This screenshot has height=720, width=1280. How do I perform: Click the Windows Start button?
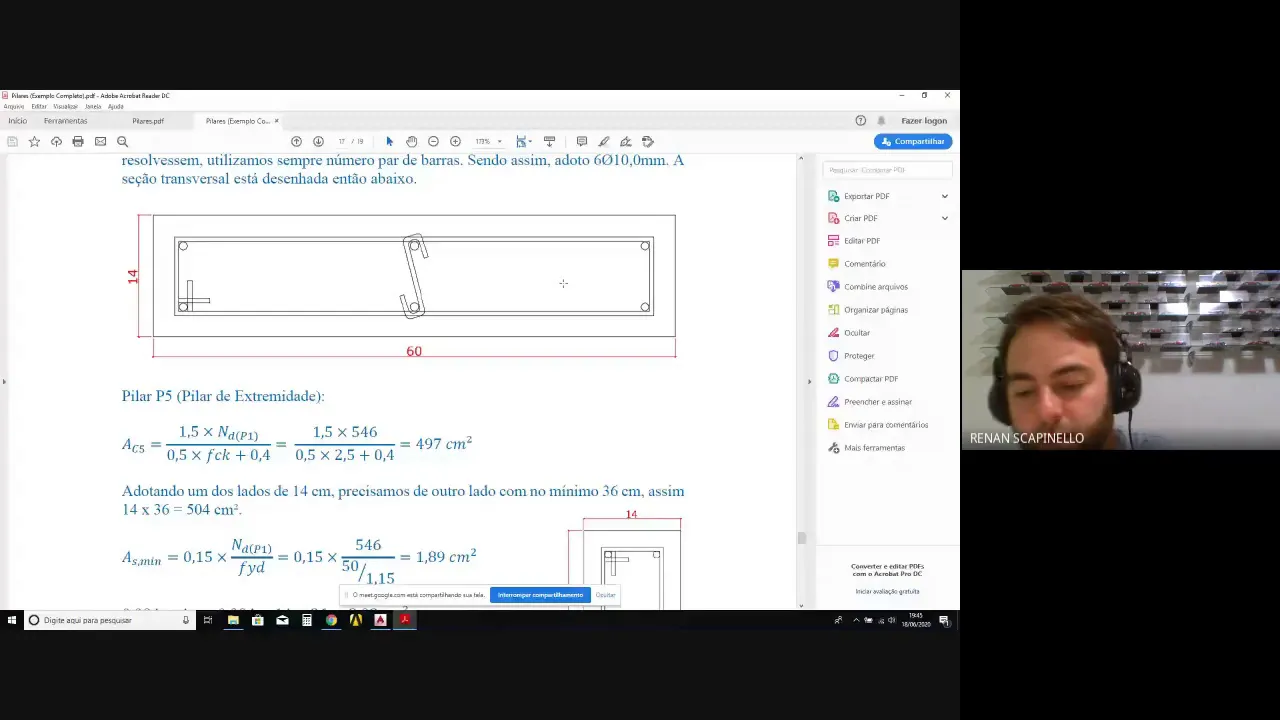12,620
